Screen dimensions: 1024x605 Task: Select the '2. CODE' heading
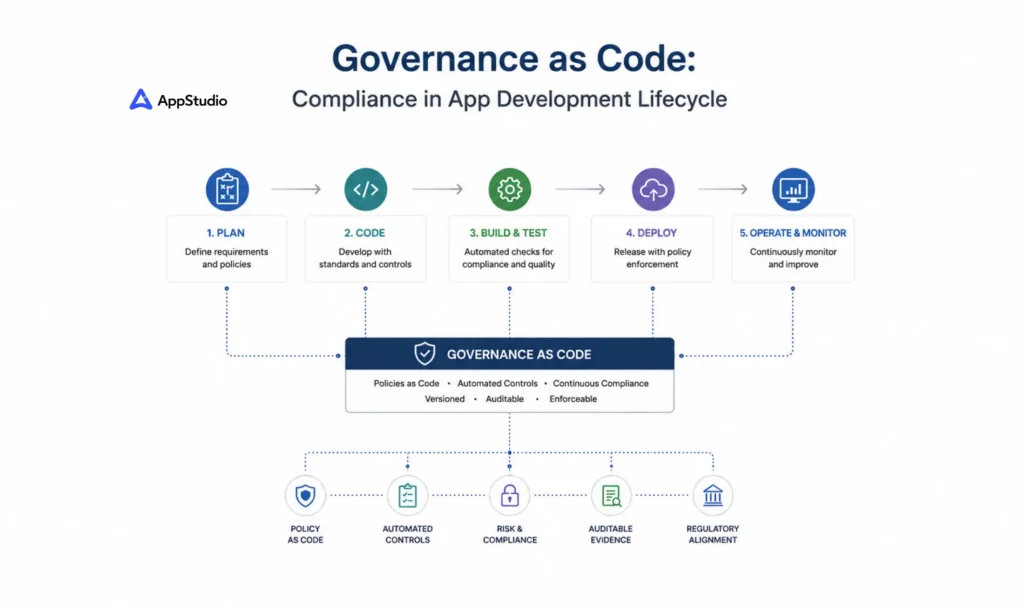coord(364,233)
